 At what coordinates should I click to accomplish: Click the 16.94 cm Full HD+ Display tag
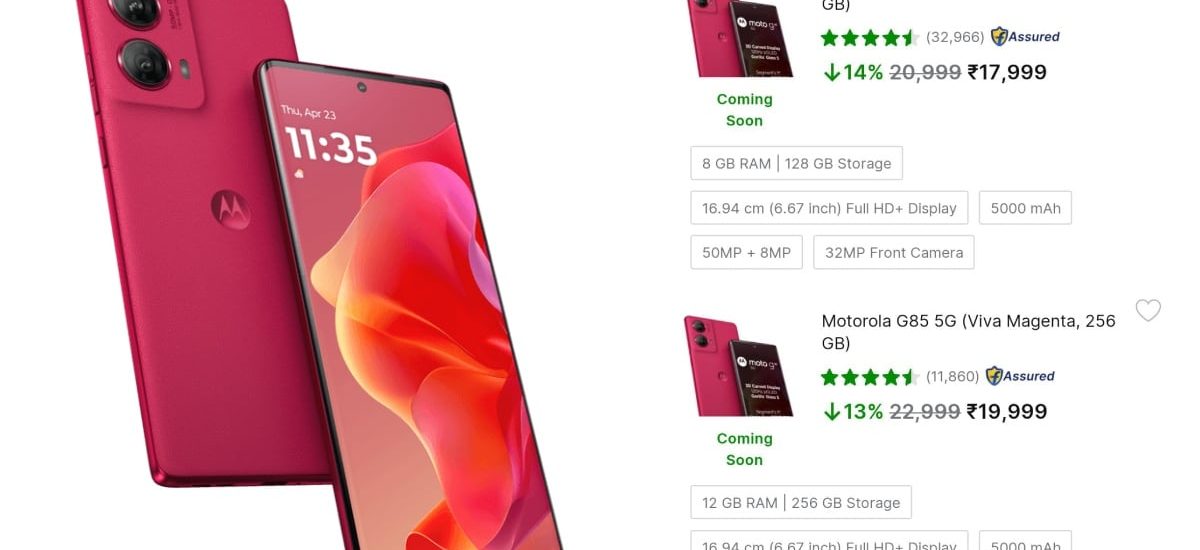[x=829, y=208]
